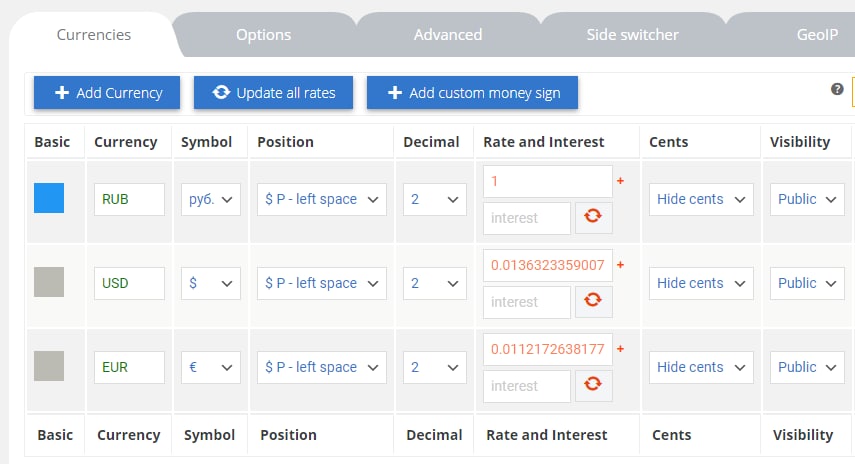Set USD as the basic currency
855x464 pixels.
[x=49, y=282]
